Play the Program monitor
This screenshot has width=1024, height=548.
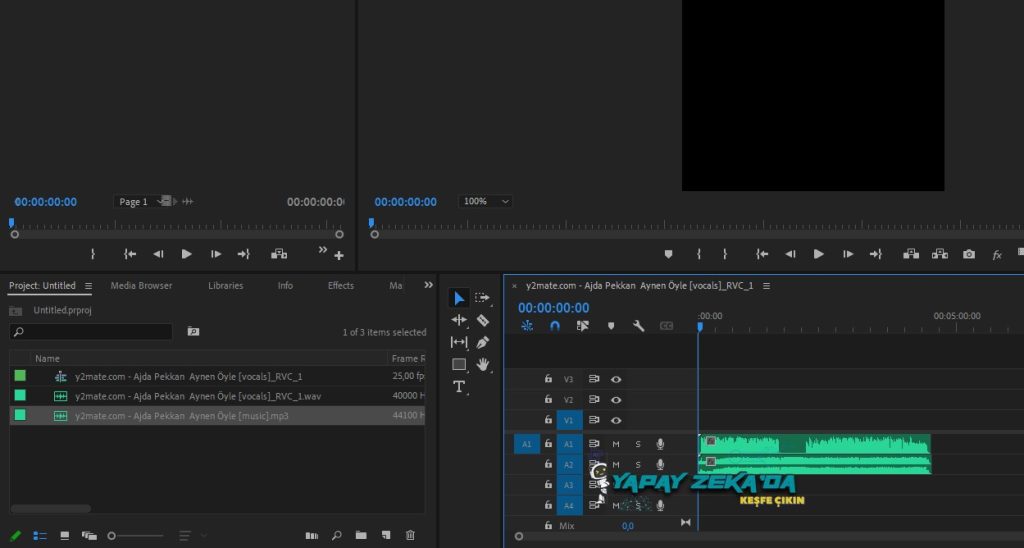coord(818,254)
